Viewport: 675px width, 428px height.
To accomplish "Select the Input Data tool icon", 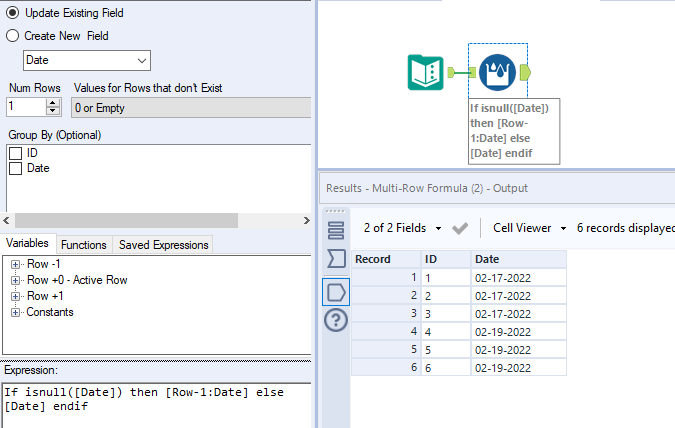I will (x=427, y=73).
